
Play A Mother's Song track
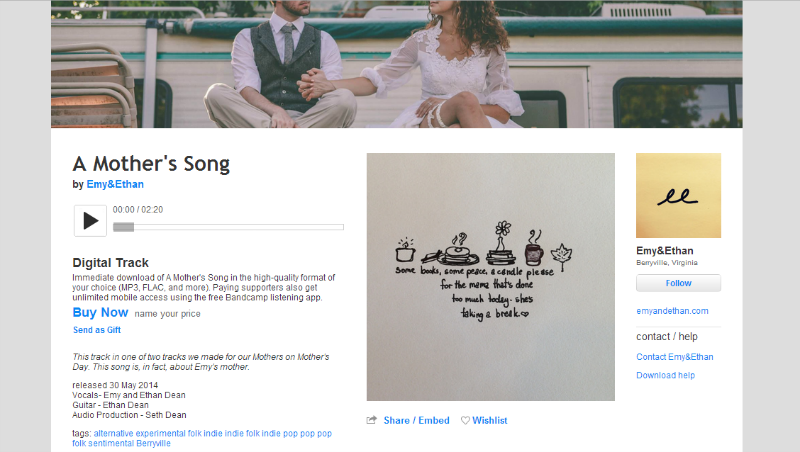pos(90,221)
